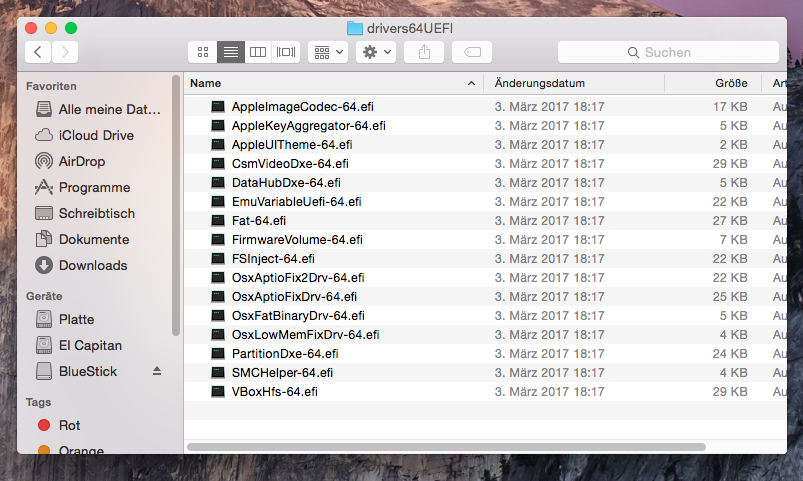This screenshot has height=481, width=803.
Task: Sort by Name column header
Action: (205, 83)
